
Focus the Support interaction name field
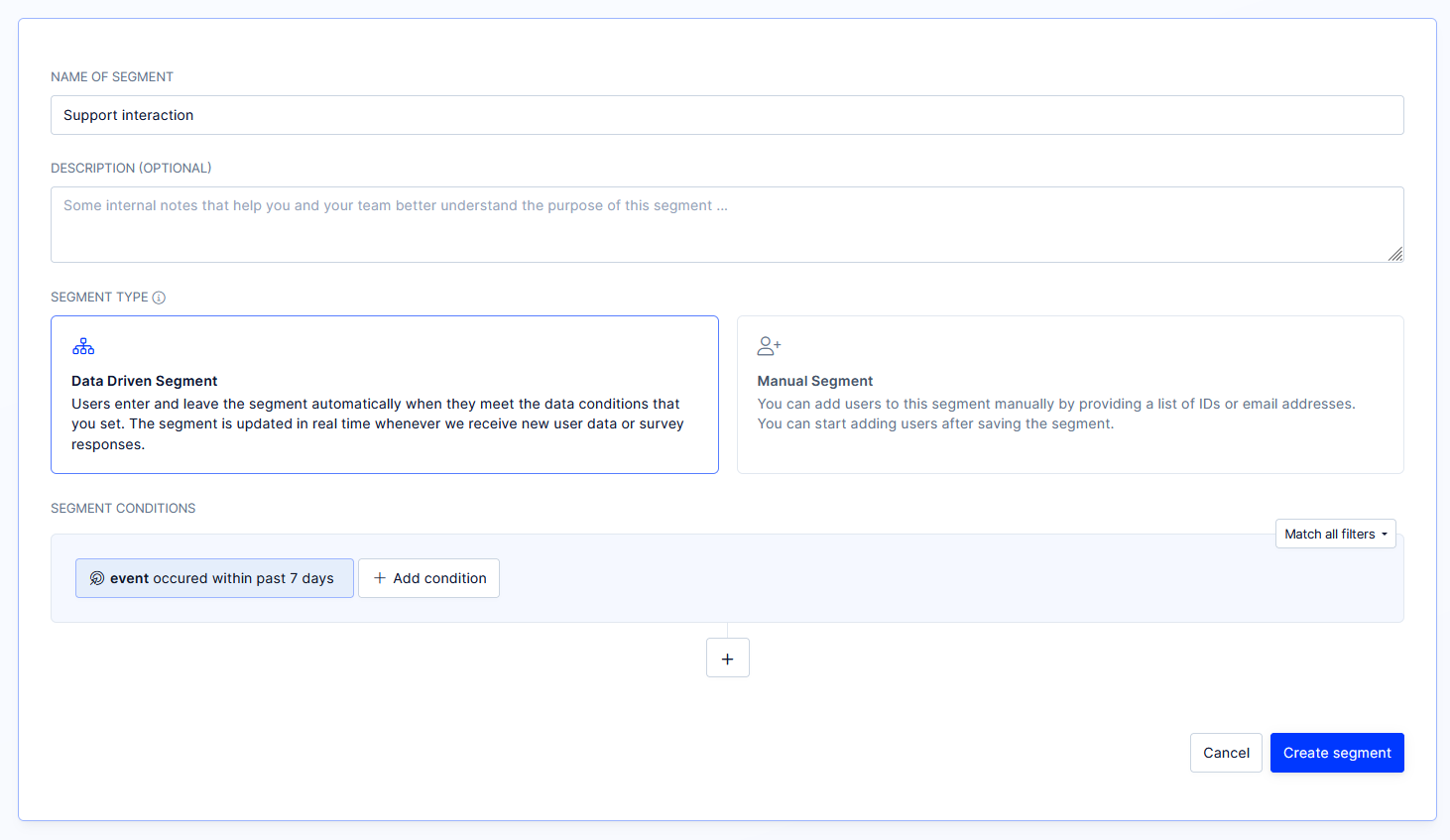(727, 115)
